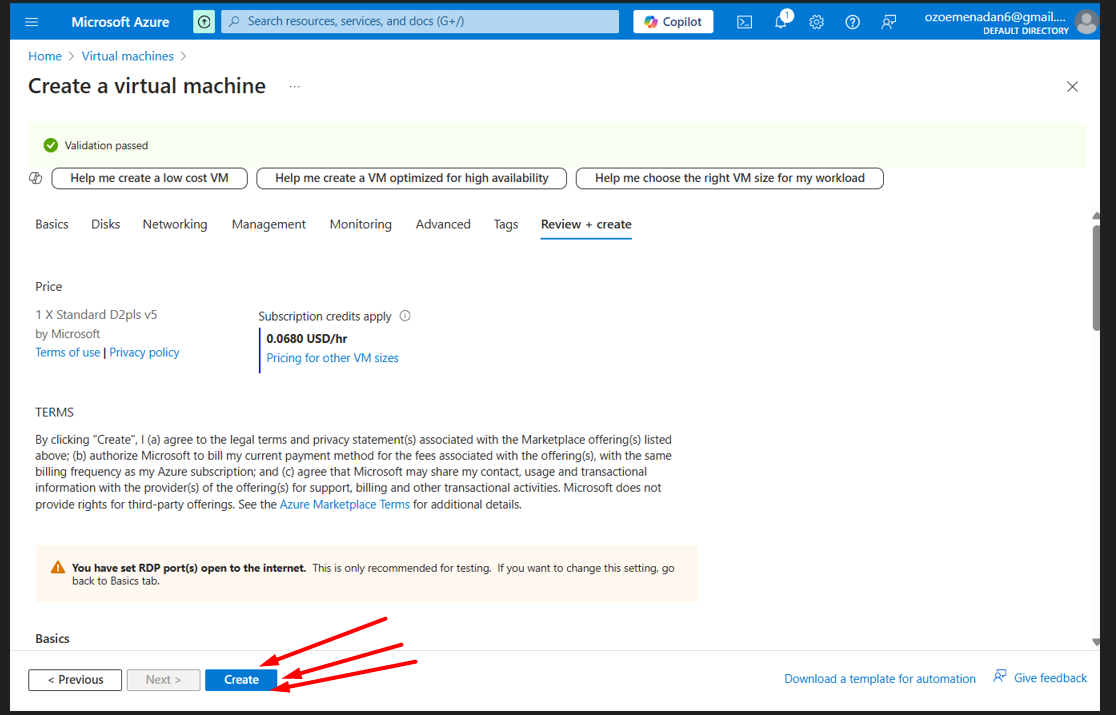The height and width of the screenshot is (715, 1116).
Task: Click the Microsoft Azure title
Action: coord(120,22)
